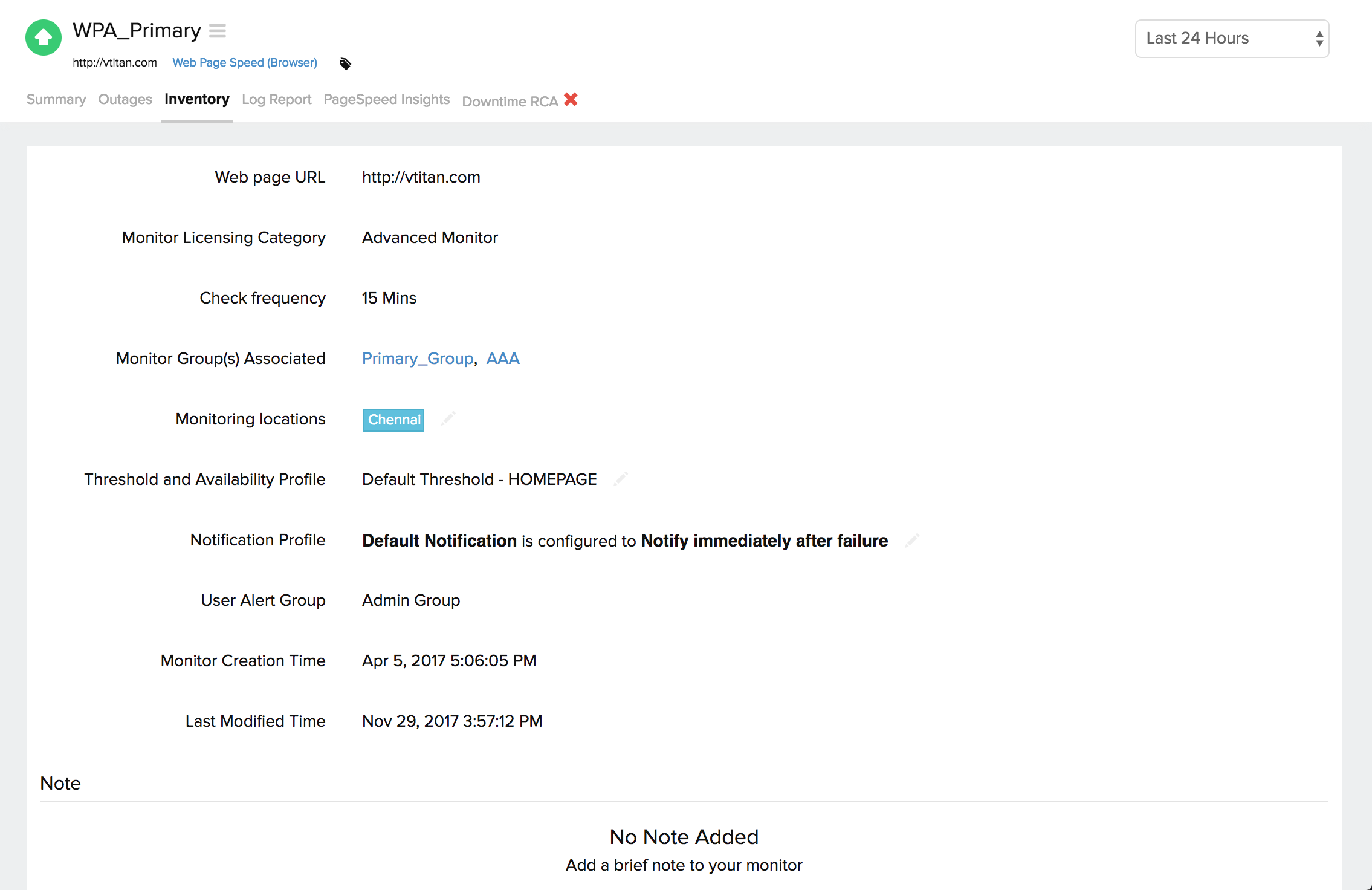This screenshot has width=1372, height=890.
Task: Open the Last 24 Hours time period dropdown
Action: [x=1231, y=38]
